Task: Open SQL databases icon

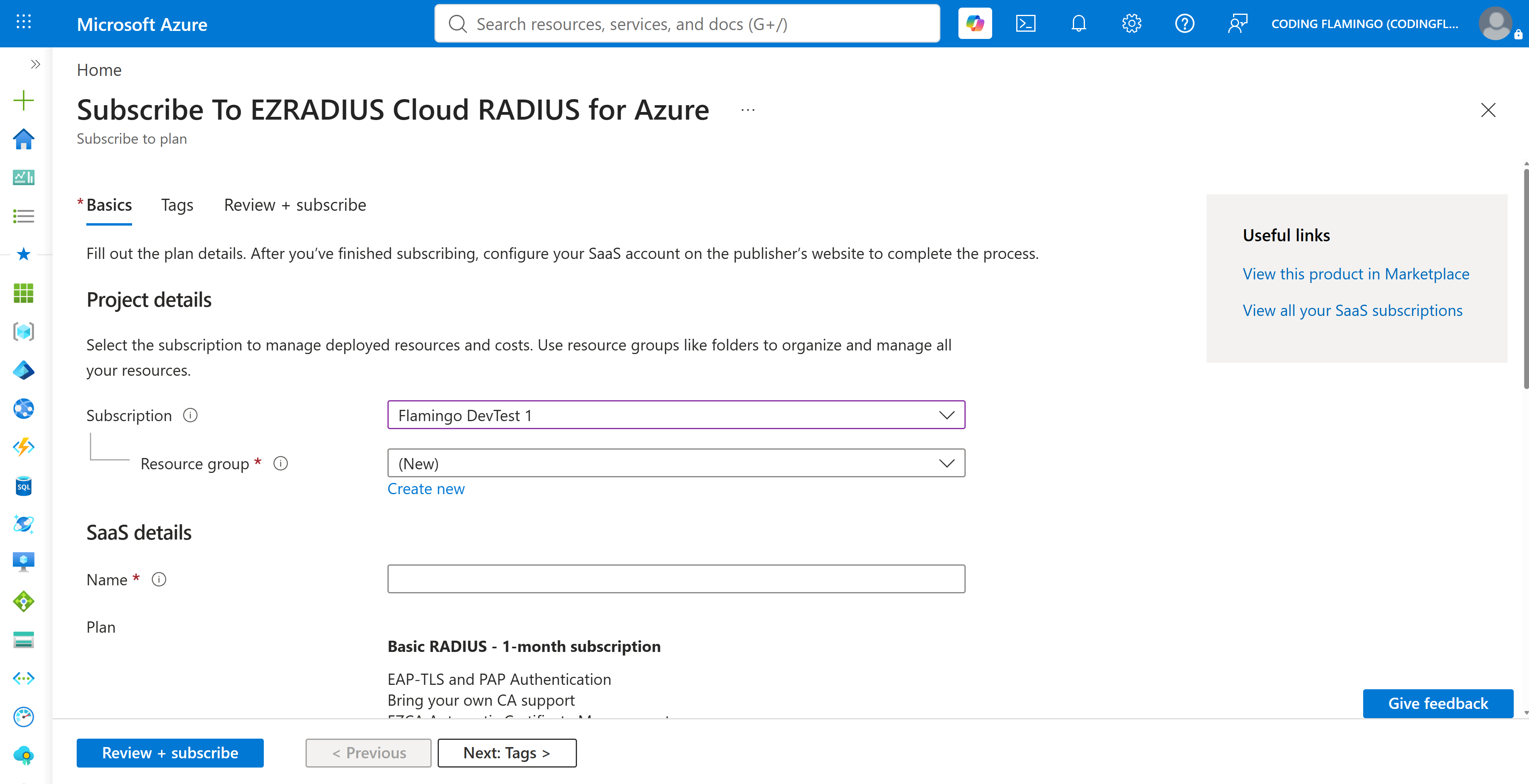Action: [24, 486]
